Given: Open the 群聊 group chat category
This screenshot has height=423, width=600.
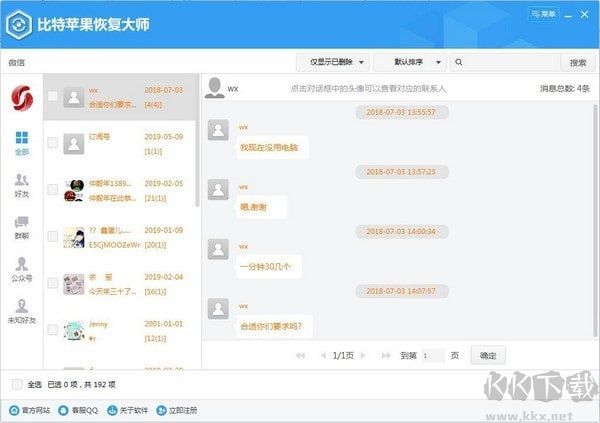Looking at the screenshot, I should (x=22, y=228).
